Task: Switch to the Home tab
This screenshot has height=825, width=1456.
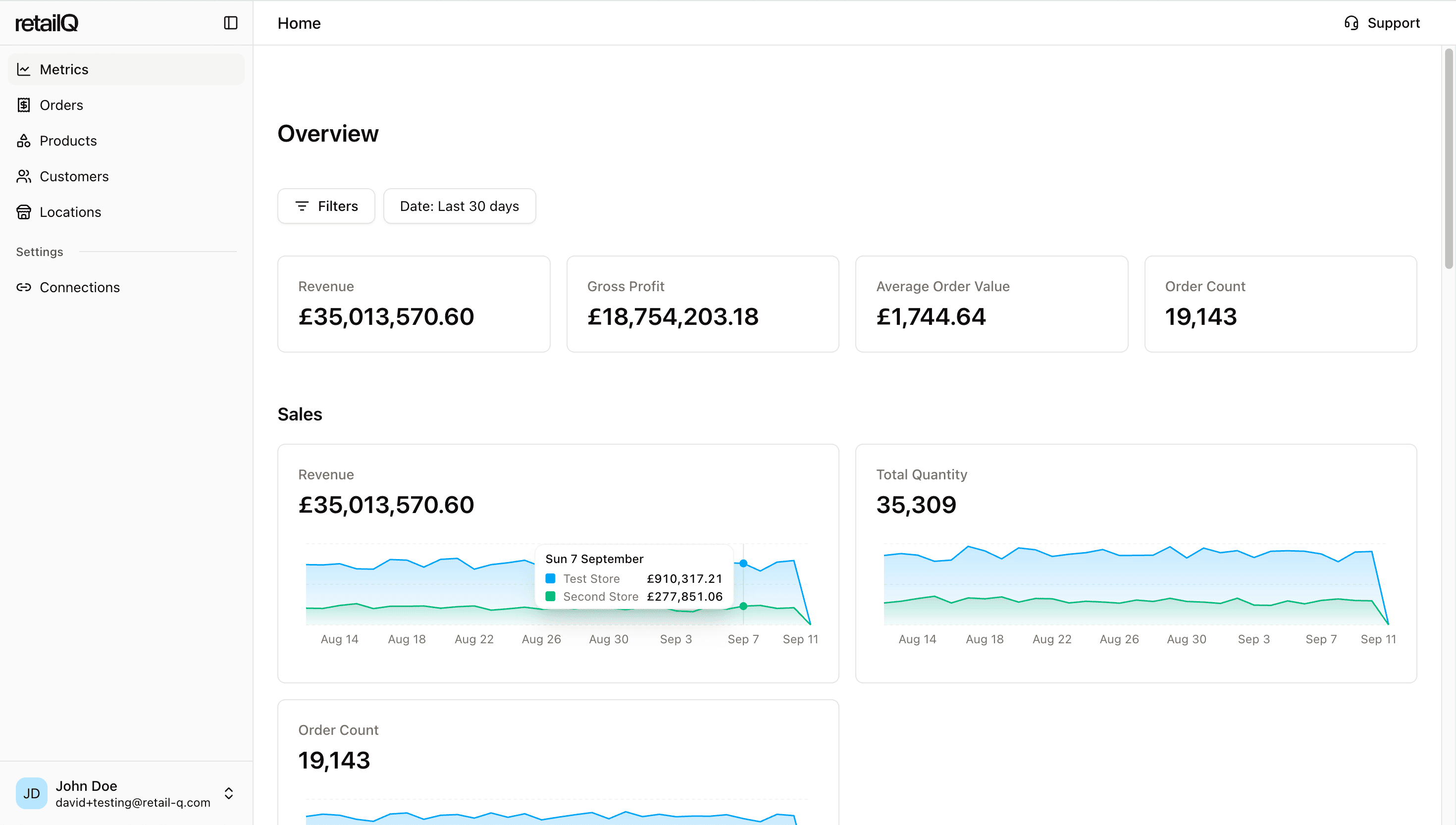Action: point(299,23)
